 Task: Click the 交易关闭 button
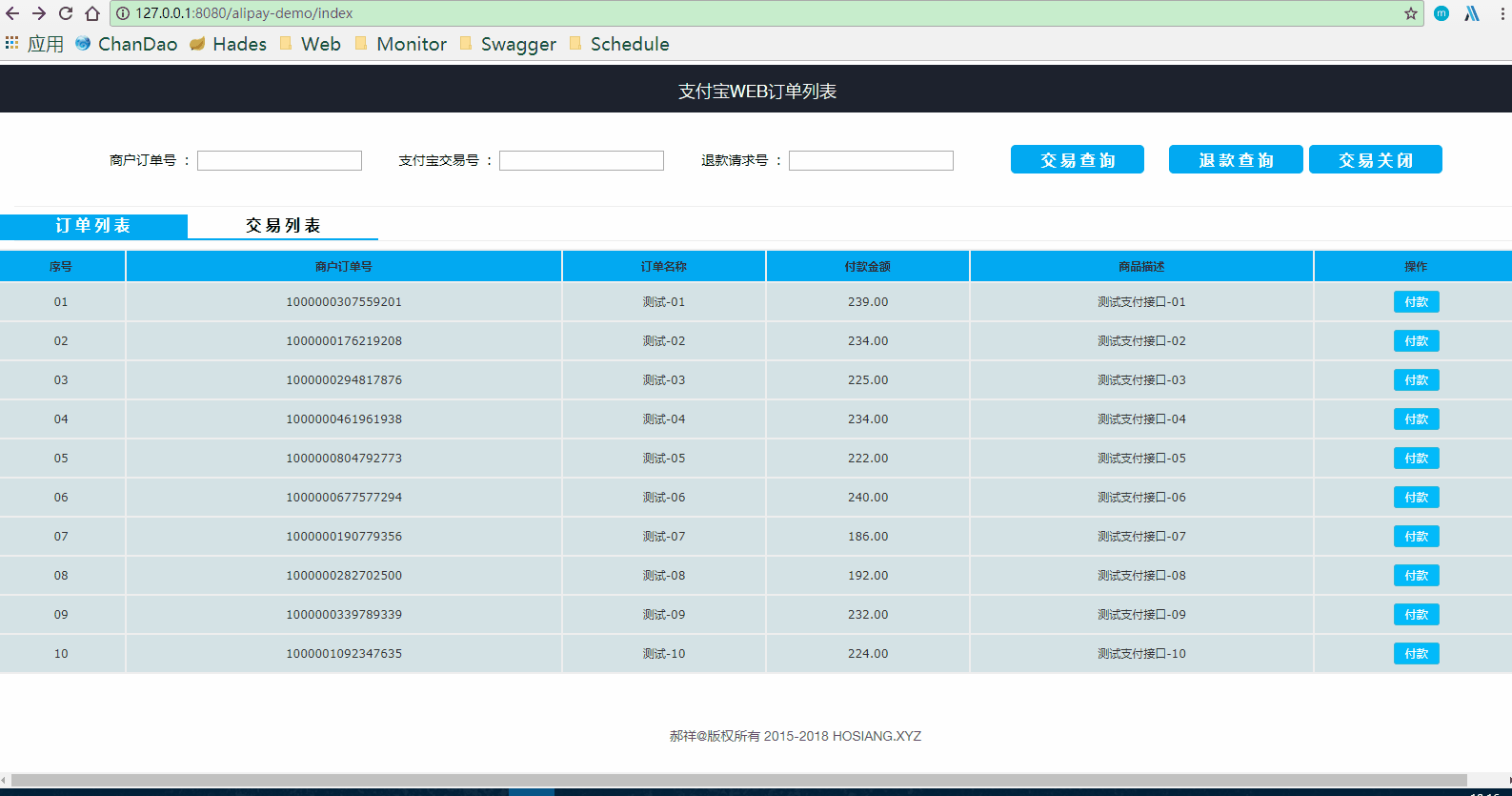(1376, 159)
